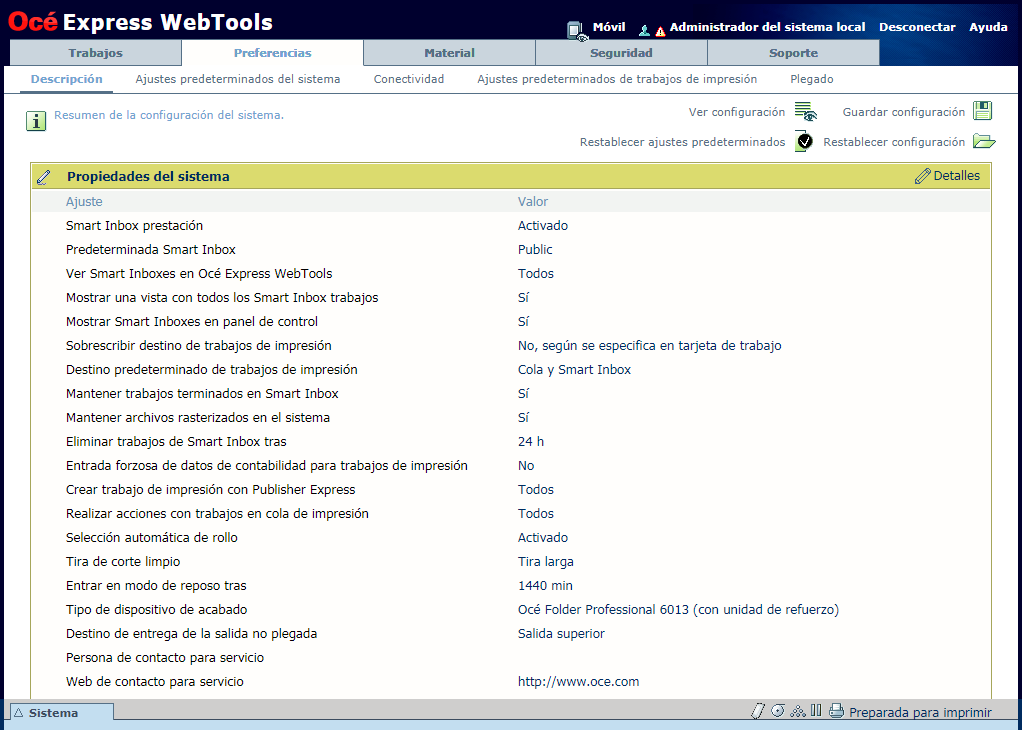Click Océ Folder Professional 6013 value
The image size is (1022, 730).
pyautogui.click(x=679, y=609)
